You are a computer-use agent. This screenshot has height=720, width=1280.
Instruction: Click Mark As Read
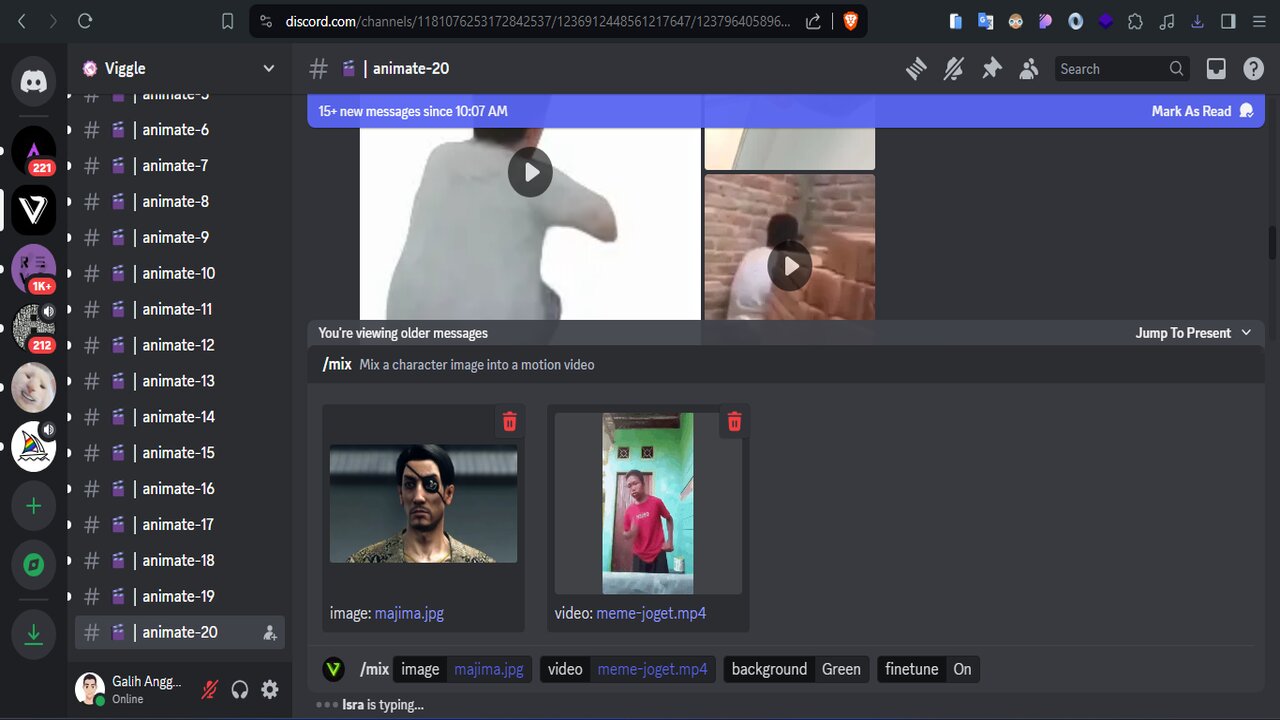pyautogui.click(x=1201, y=111)
